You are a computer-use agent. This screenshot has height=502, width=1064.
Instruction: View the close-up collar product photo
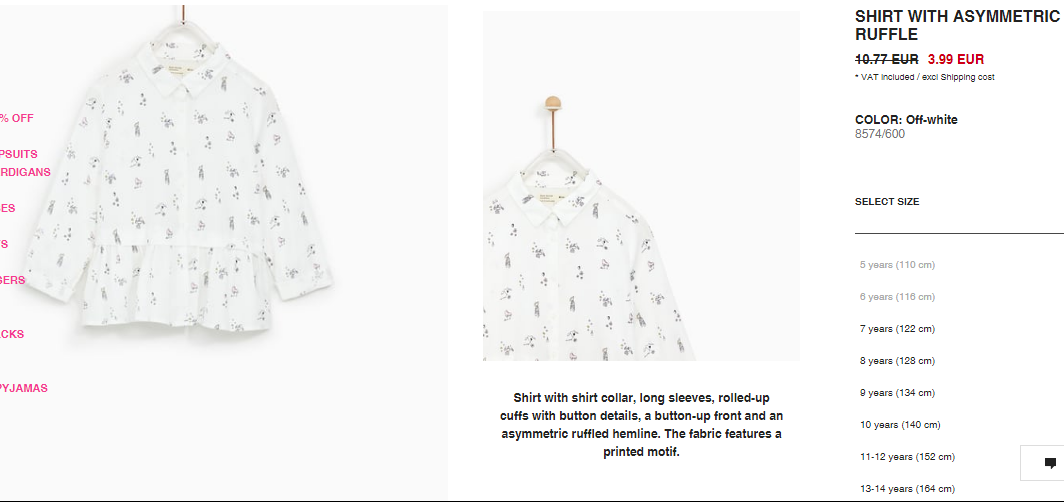tap(641, 186)
